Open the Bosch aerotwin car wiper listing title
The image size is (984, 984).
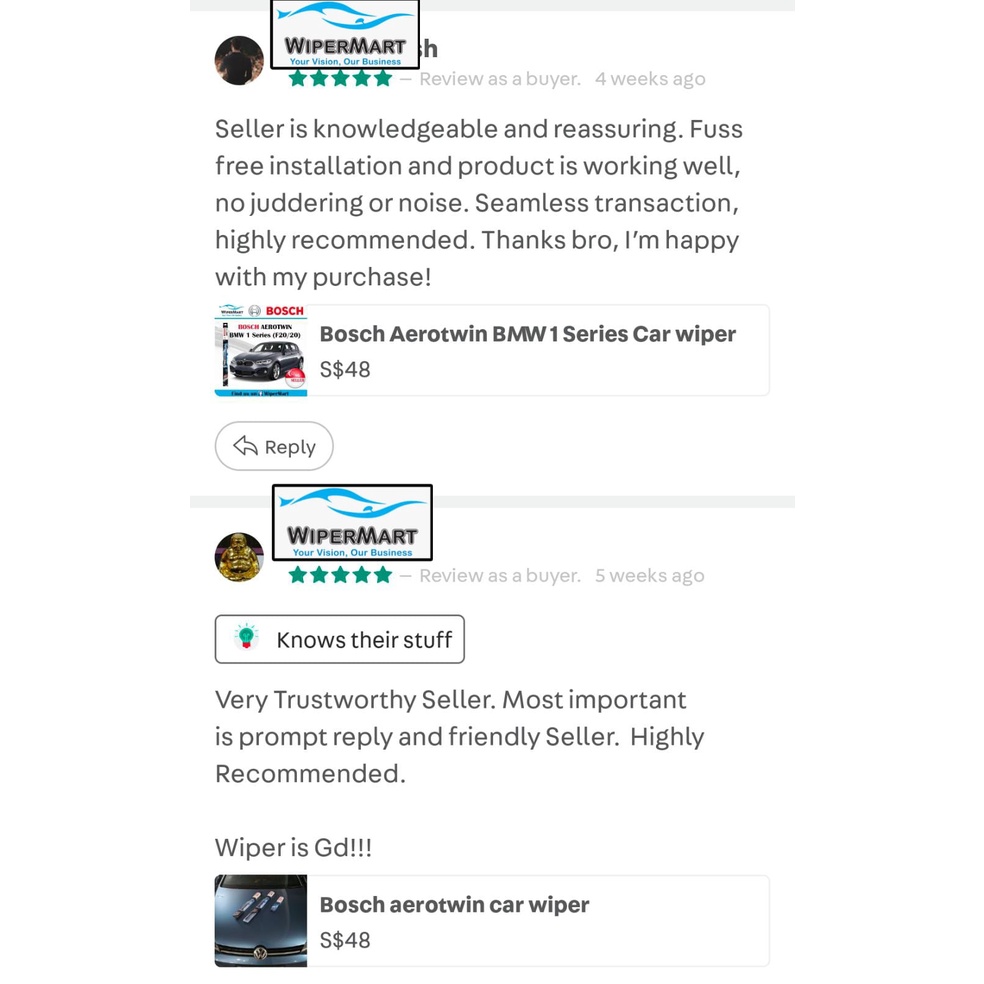(x=454, y=905)
